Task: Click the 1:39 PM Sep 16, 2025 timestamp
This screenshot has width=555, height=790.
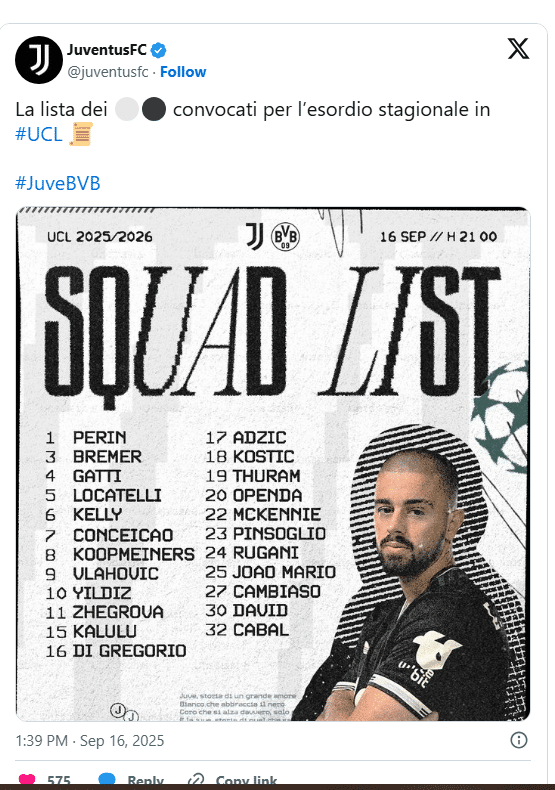Action: (90, 741)
